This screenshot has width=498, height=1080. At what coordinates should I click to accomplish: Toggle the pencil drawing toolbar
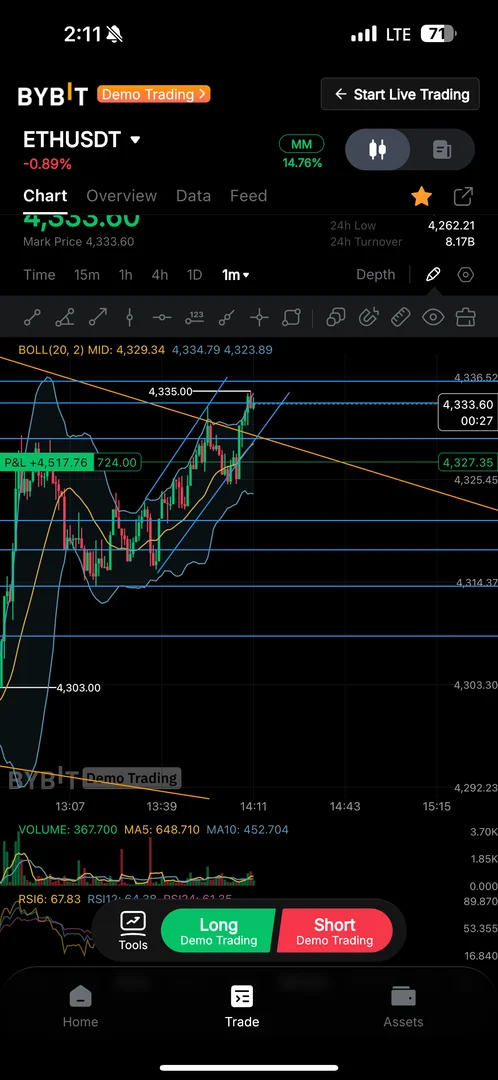pos(433,275)
